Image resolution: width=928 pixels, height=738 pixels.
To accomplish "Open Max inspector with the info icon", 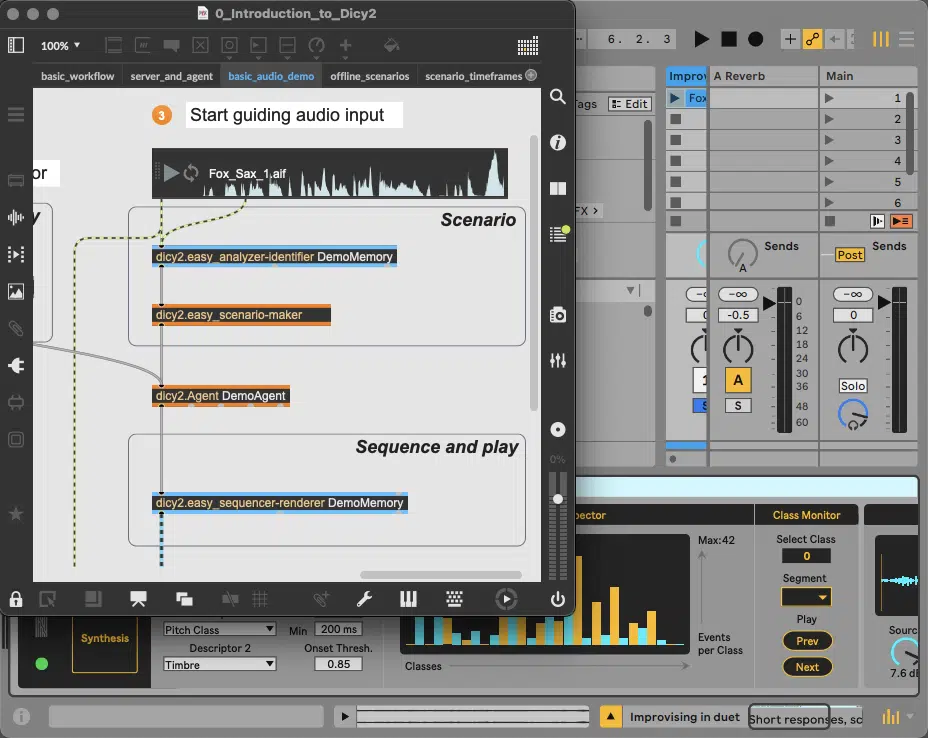I will (558, 143).
